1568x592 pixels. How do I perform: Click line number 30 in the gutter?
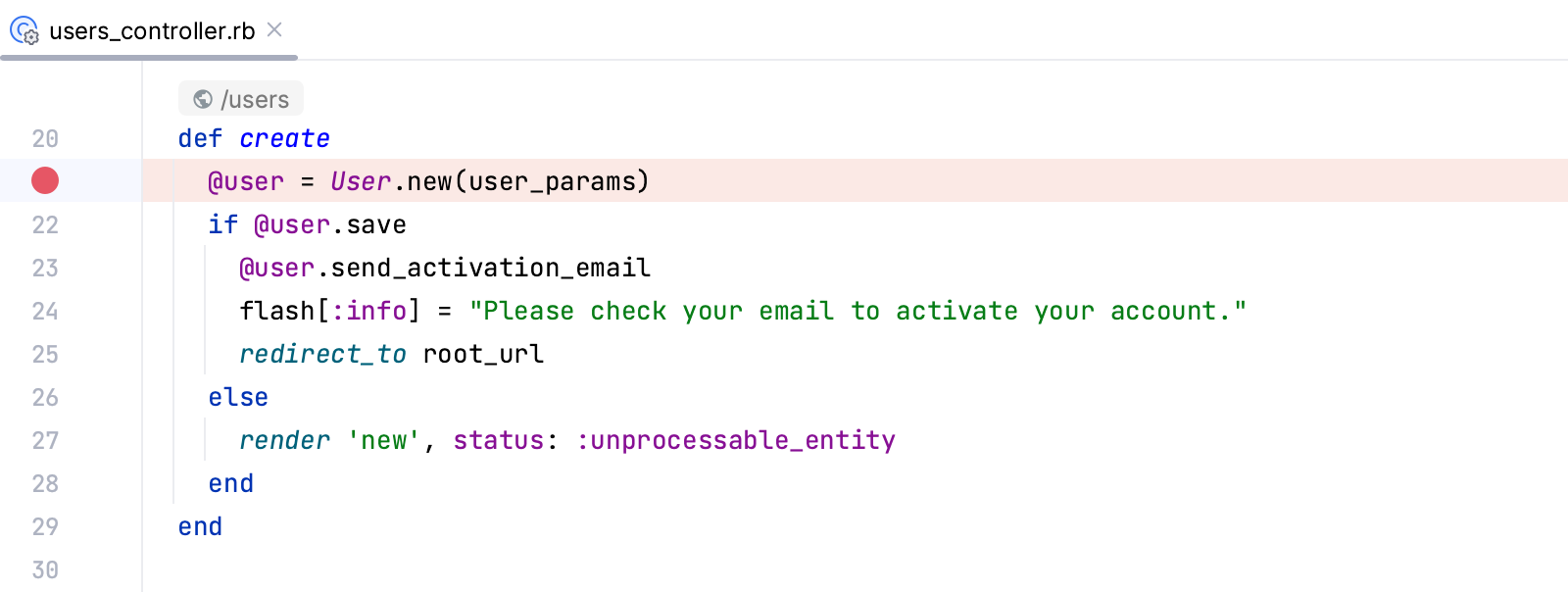point(44,569)
